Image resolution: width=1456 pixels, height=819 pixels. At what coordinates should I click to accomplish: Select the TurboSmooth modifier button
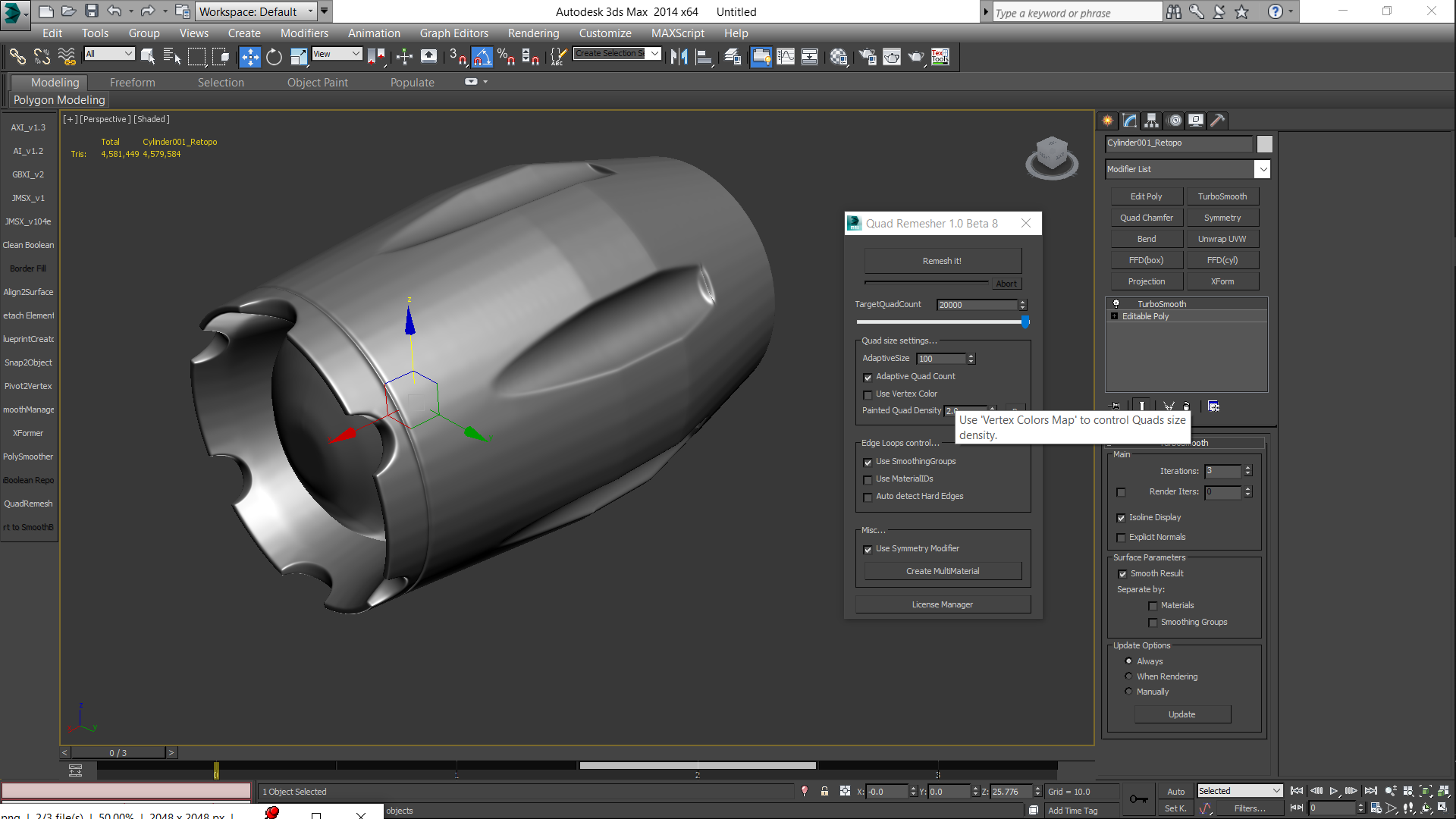point(1221,196)
